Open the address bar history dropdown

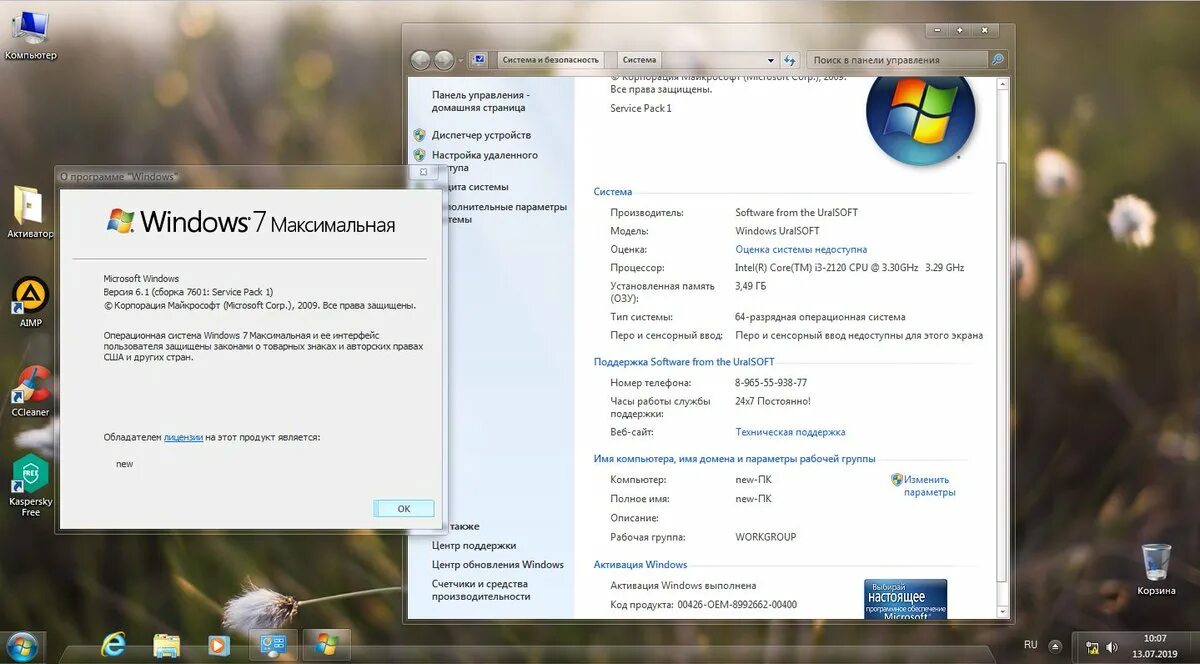771,60
